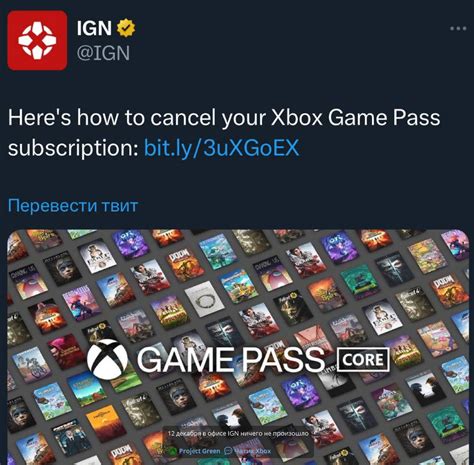The height and width of the screenshot is (465, 474).
Task: Click the white bracelet game cover
Action: [x=203, y=299]
